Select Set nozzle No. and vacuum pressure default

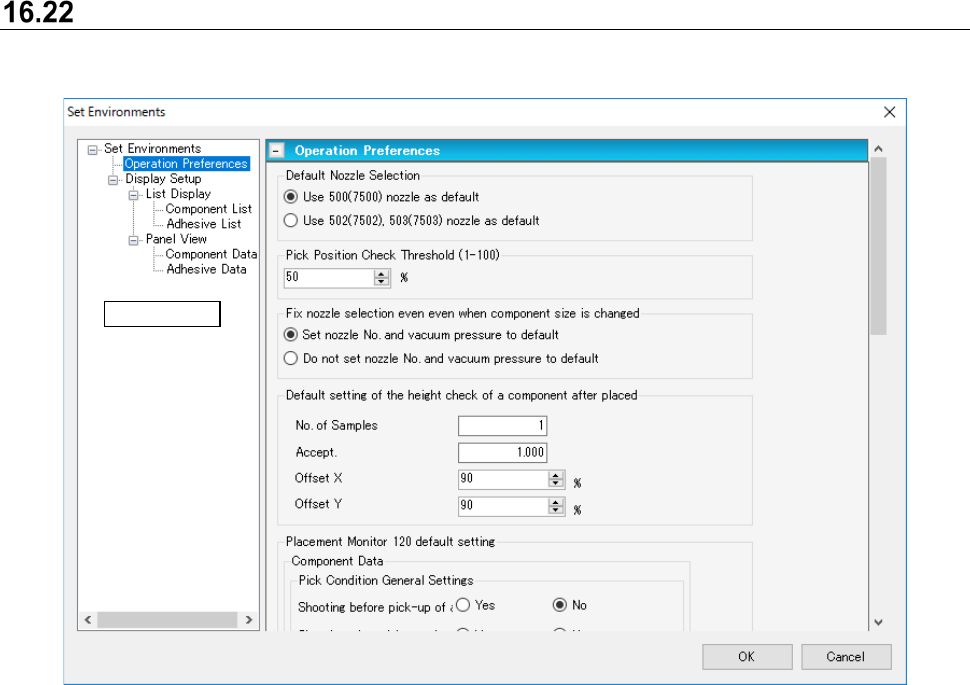pos(291,335)
